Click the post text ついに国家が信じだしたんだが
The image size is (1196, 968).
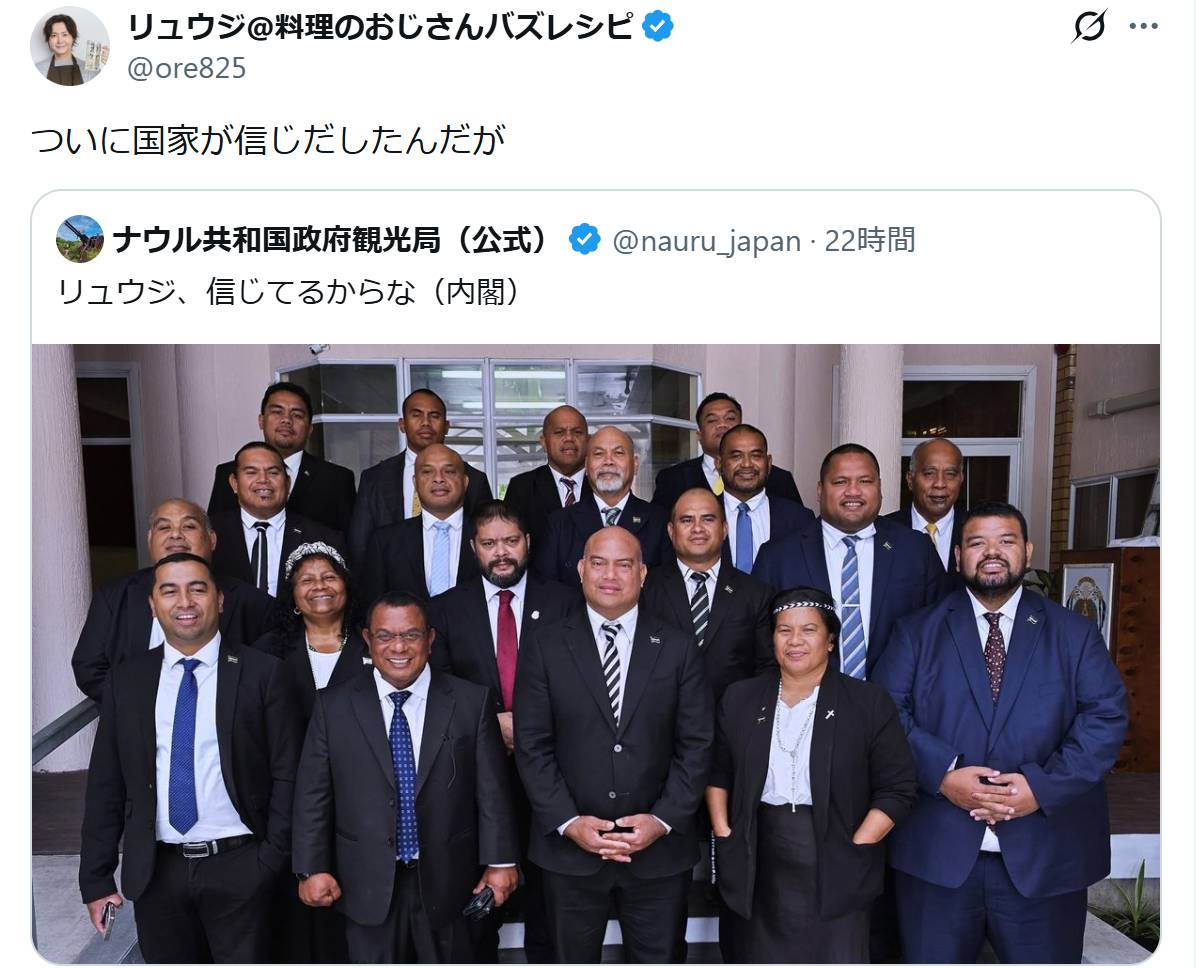(x=268, y=140)
